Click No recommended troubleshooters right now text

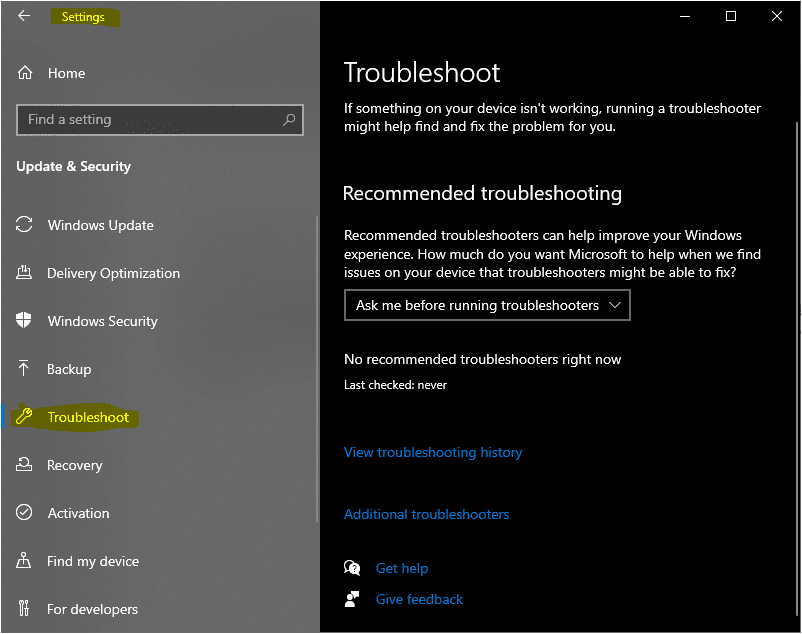pyautogui.click(x=482, y=359)
